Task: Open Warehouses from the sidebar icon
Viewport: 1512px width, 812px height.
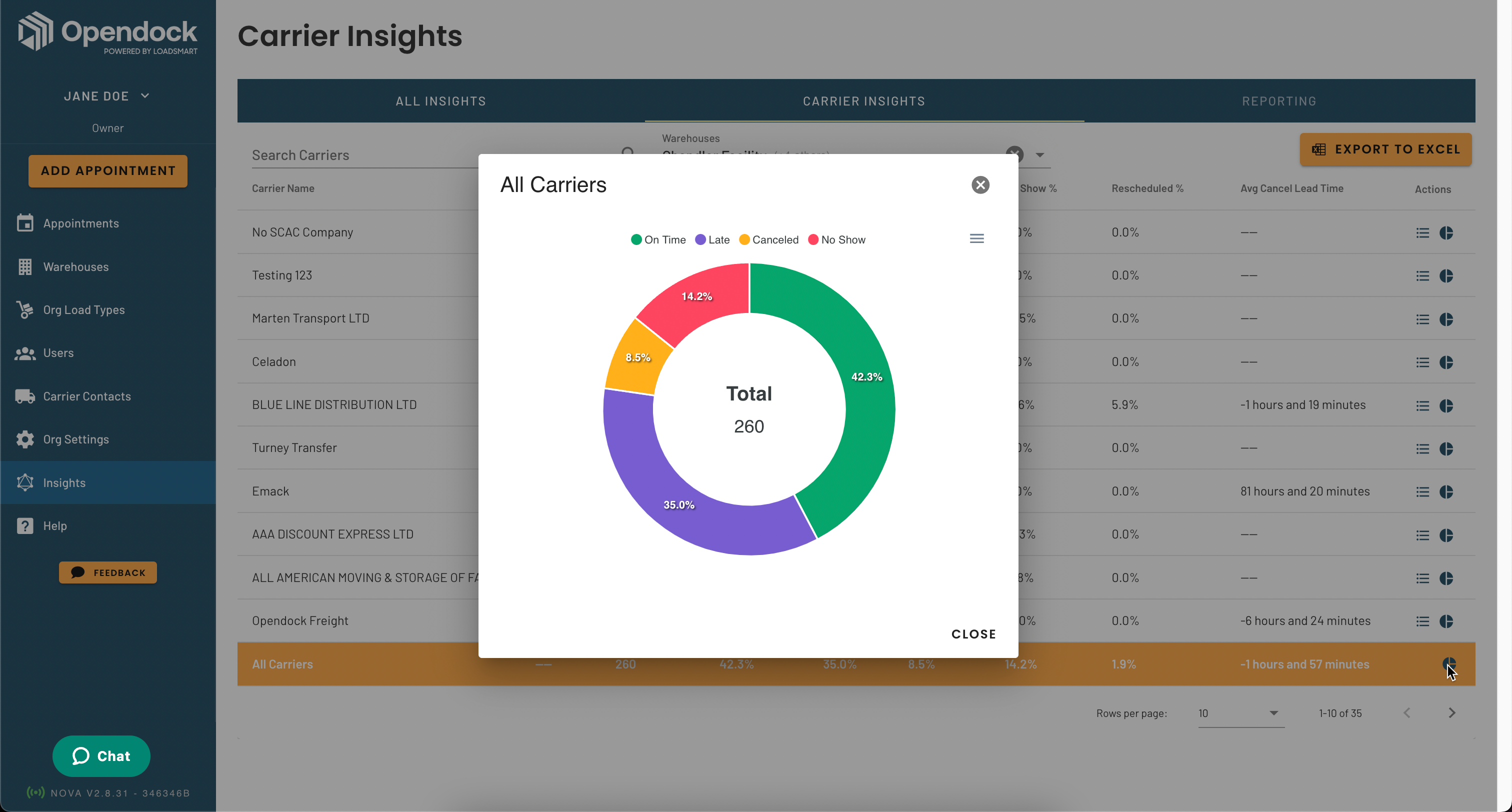Action: (x=24, y=266)
